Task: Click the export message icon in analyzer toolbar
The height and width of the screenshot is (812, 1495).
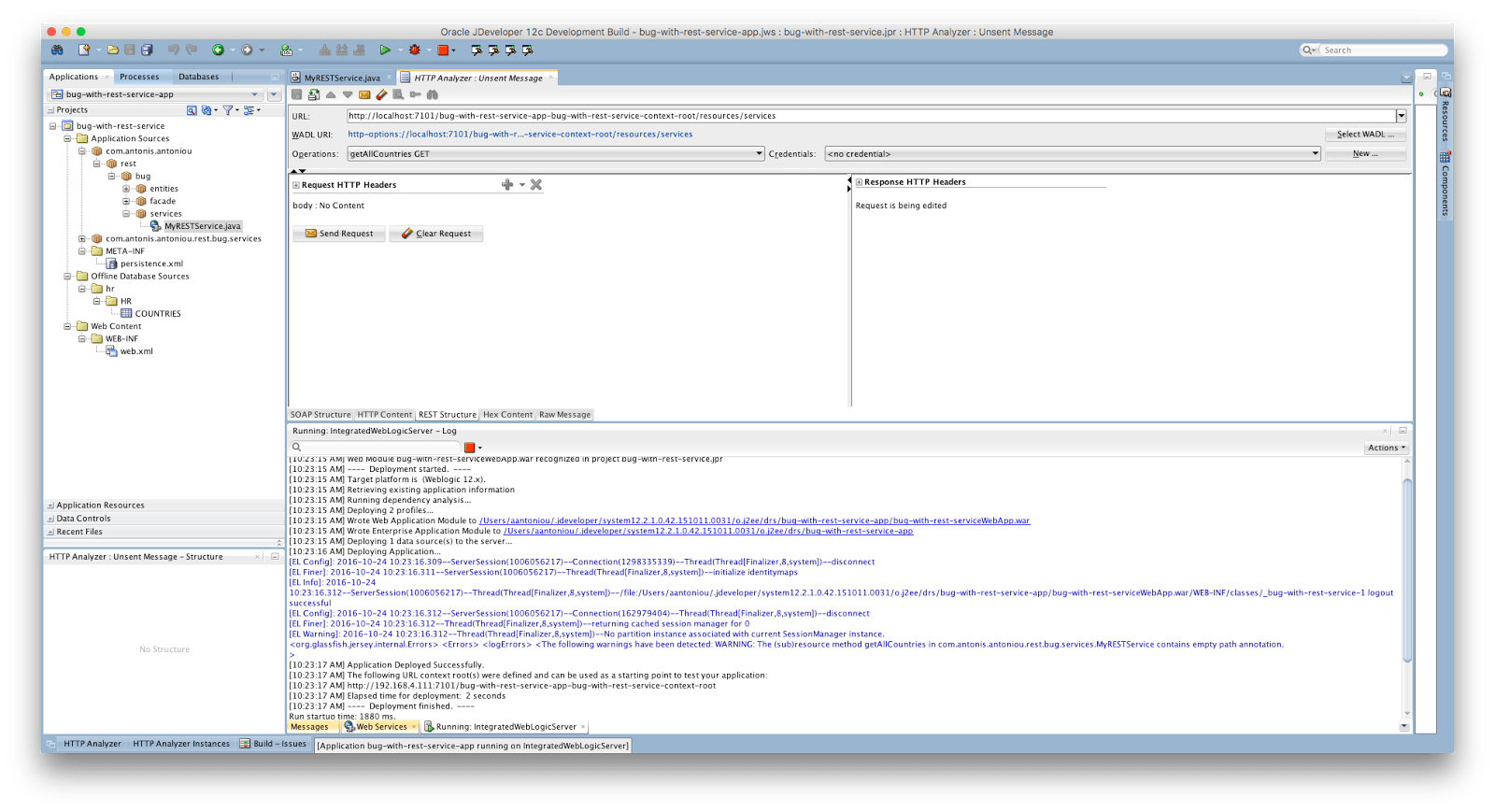Action: [x=314, y=94]
